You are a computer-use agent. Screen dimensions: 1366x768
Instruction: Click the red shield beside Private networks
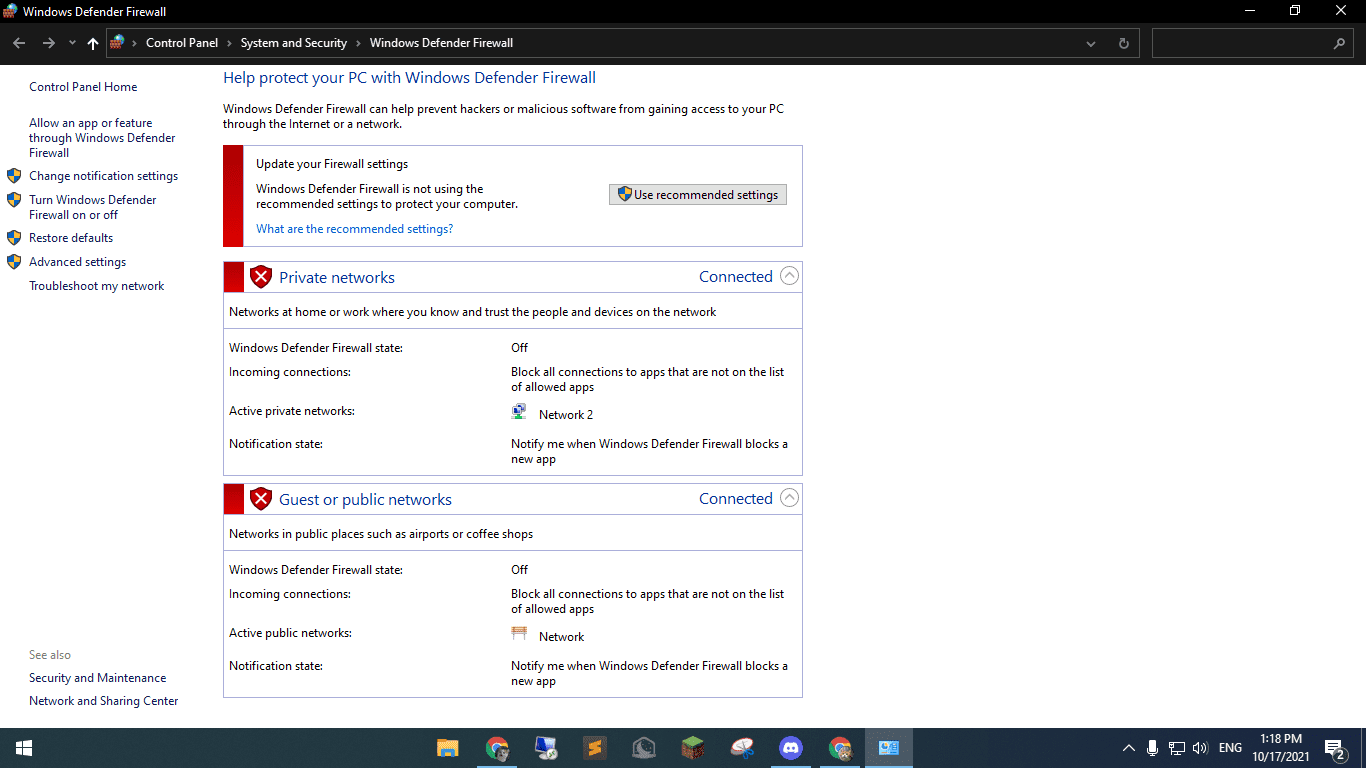(x=261, y=277)
